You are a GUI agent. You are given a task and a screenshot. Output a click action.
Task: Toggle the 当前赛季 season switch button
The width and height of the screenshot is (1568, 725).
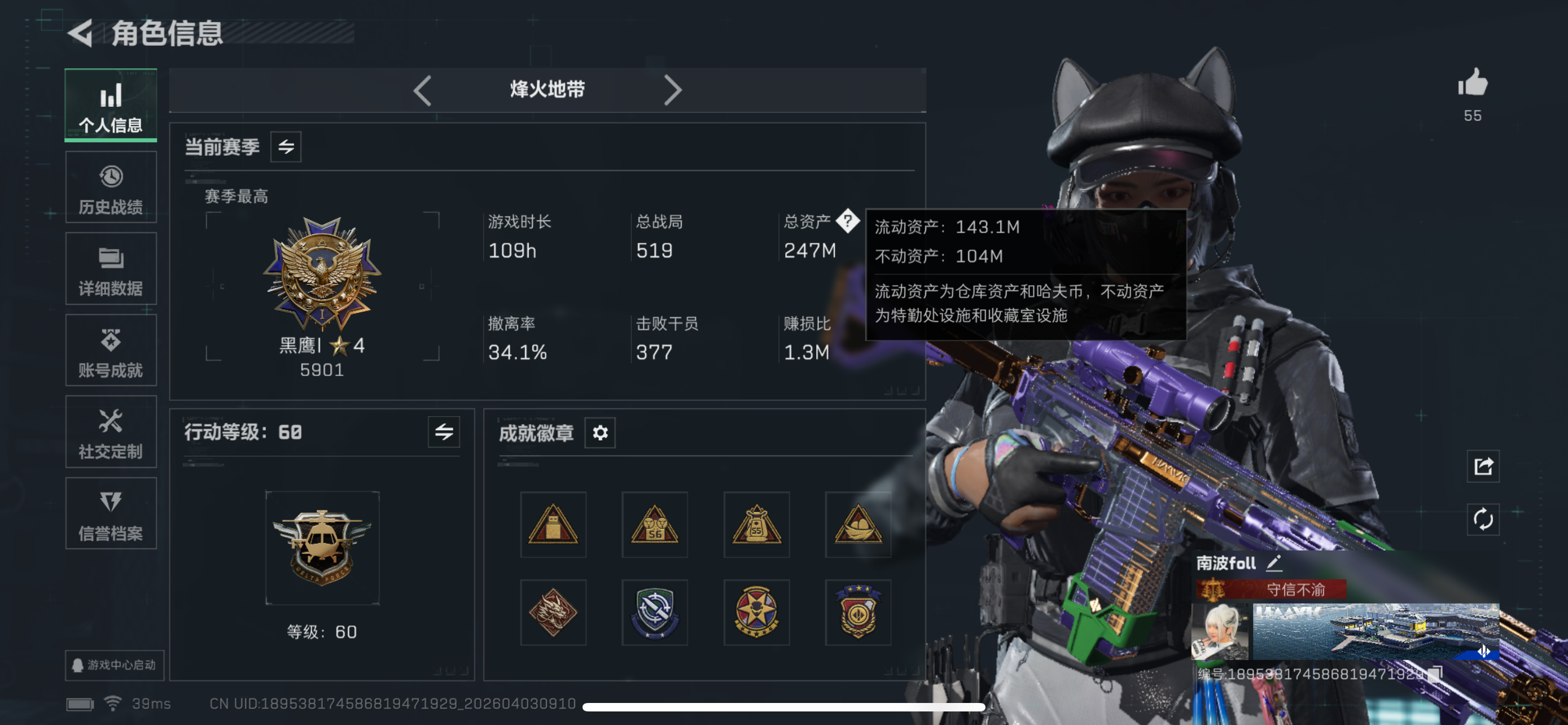[x=286, y=147]
